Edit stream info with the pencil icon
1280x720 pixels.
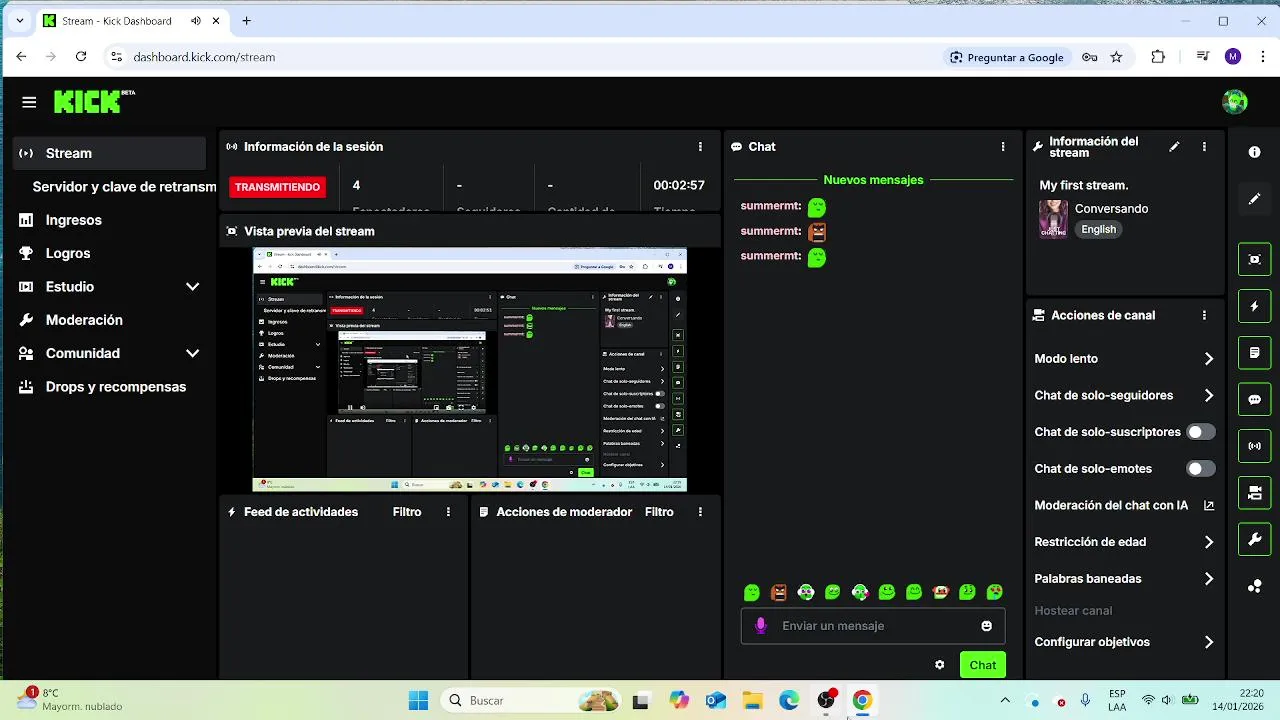pos(1174,147)
